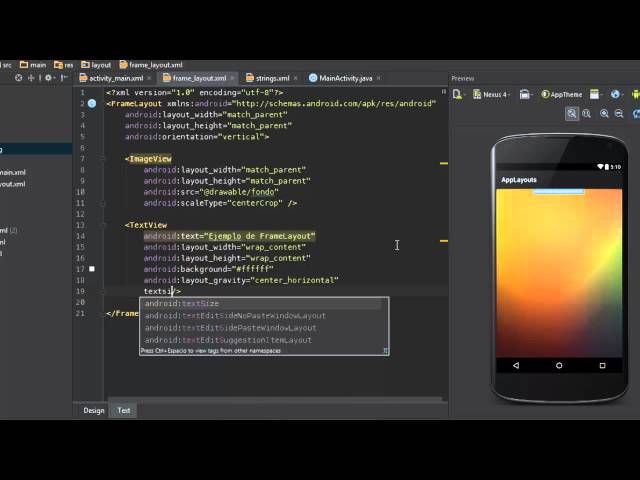
Task: Close the MainActivity.java tab
Action: [378, 78]
